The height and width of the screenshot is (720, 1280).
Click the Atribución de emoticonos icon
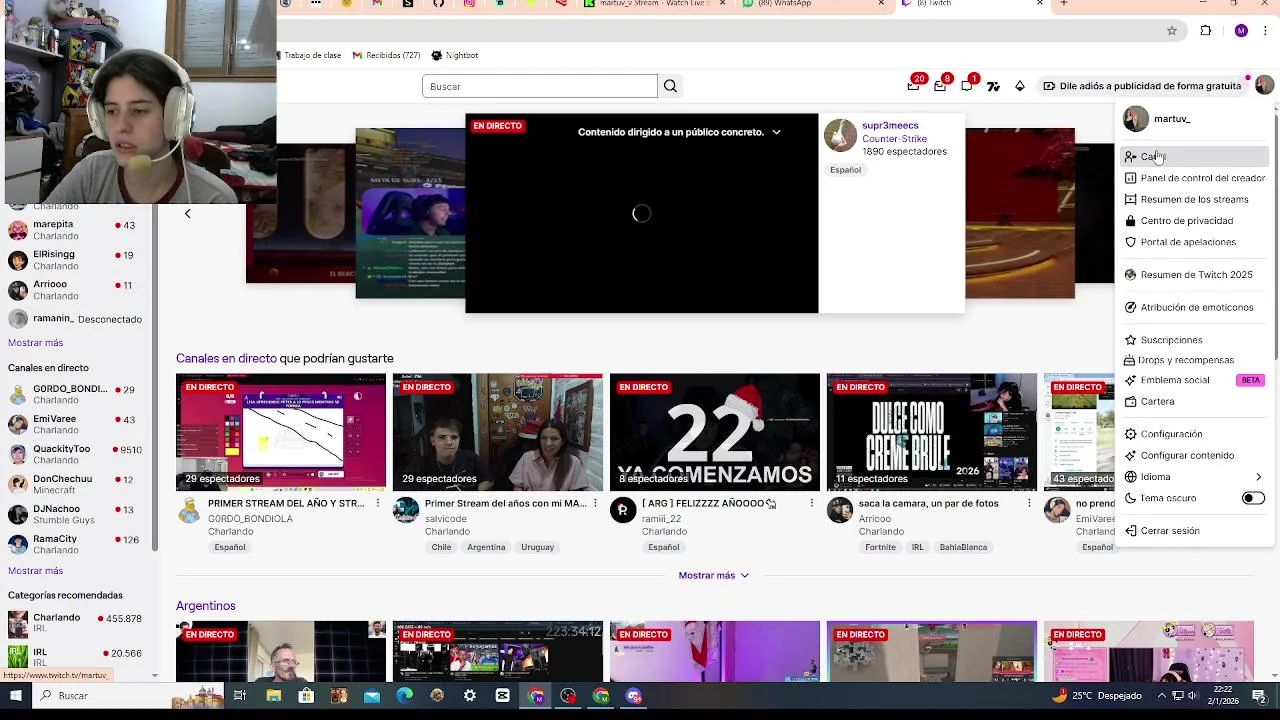(1130, 307)
